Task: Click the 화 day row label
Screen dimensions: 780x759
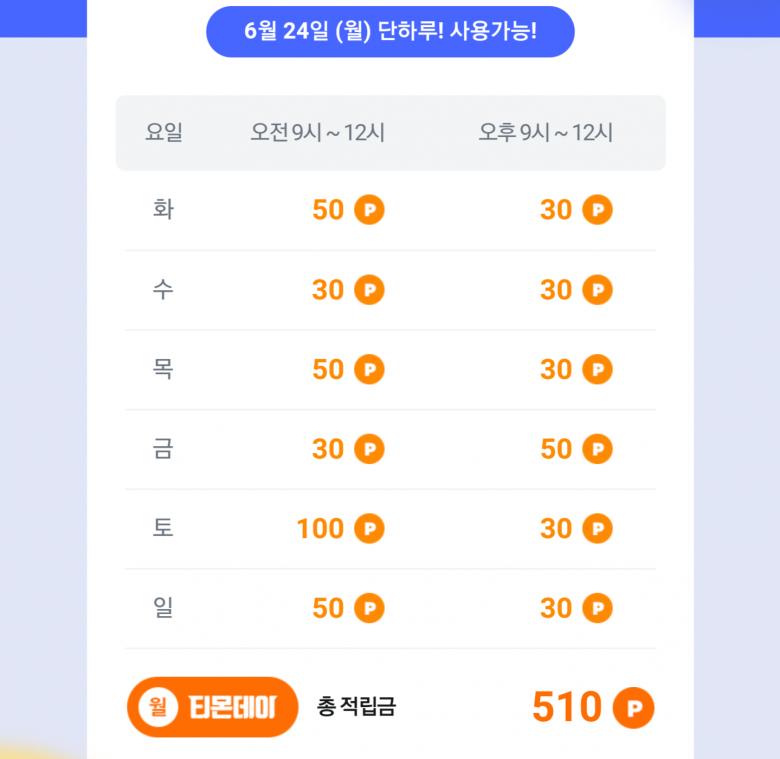Action: click(x=163, y=210)
